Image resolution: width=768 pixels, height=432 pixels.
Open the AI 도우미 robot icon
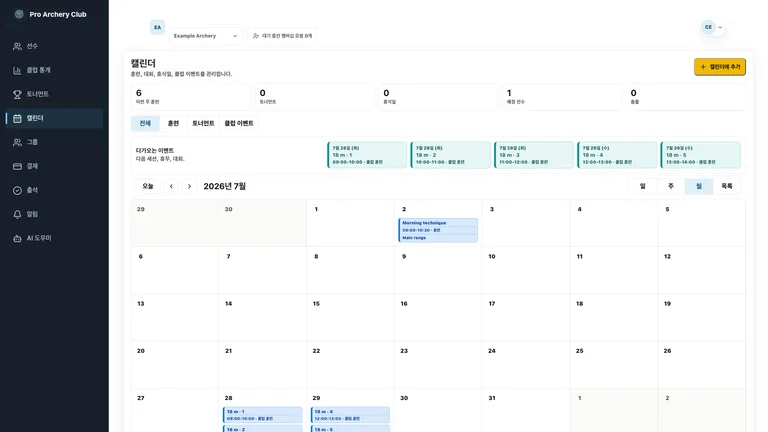[17, 238]
